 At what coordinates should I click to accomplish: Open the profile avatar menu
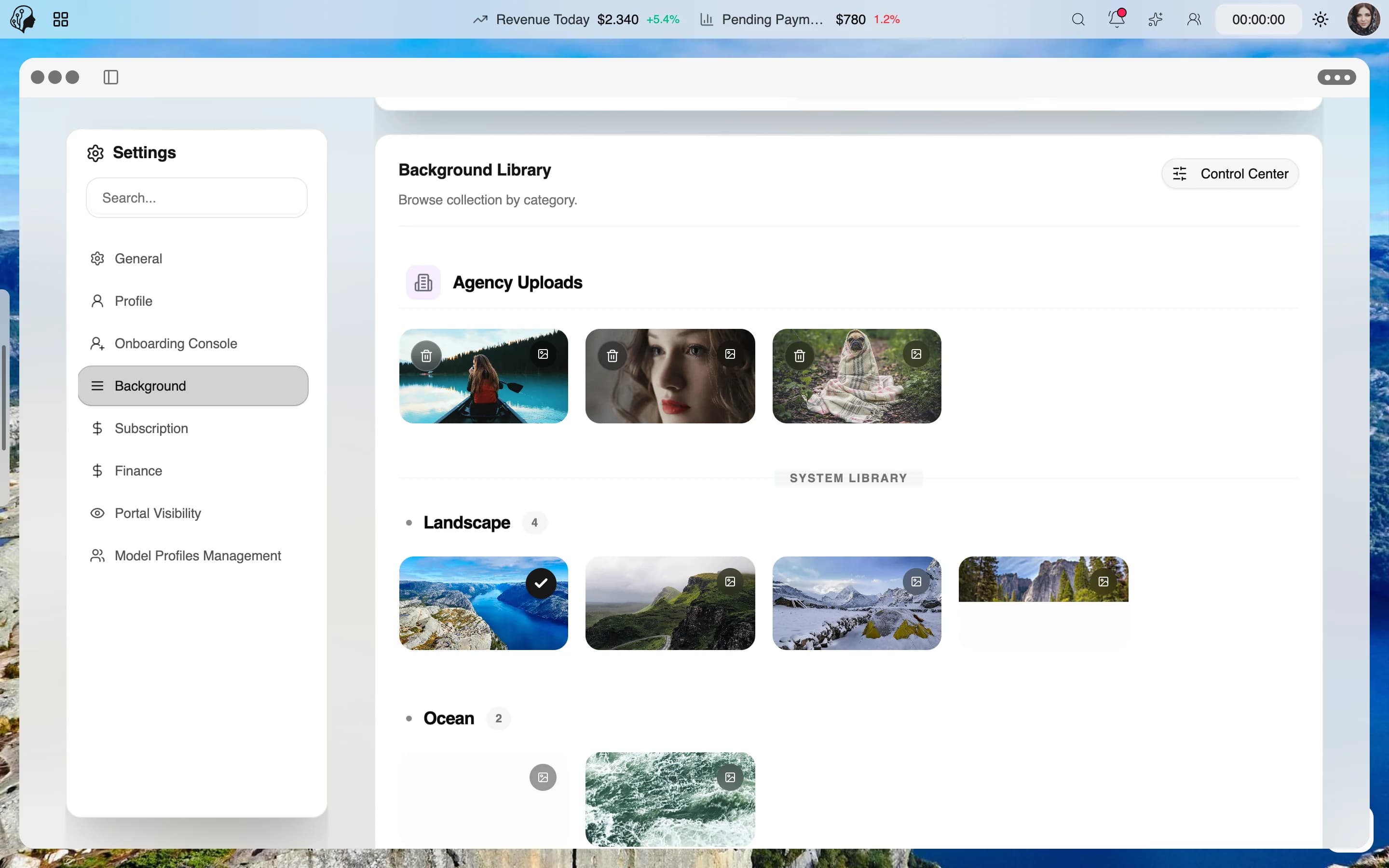(x=1364, y=19)
